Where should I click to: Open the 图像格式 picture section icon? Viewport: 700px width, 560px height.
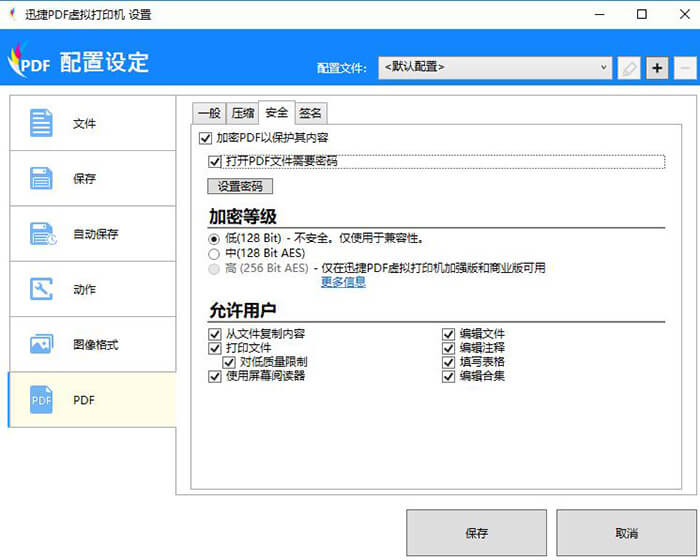coord(41,344)
